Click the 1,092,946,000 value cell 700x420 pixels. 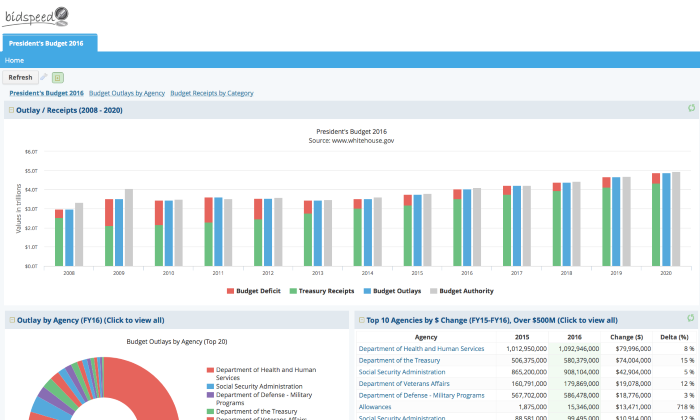point(575,349)
